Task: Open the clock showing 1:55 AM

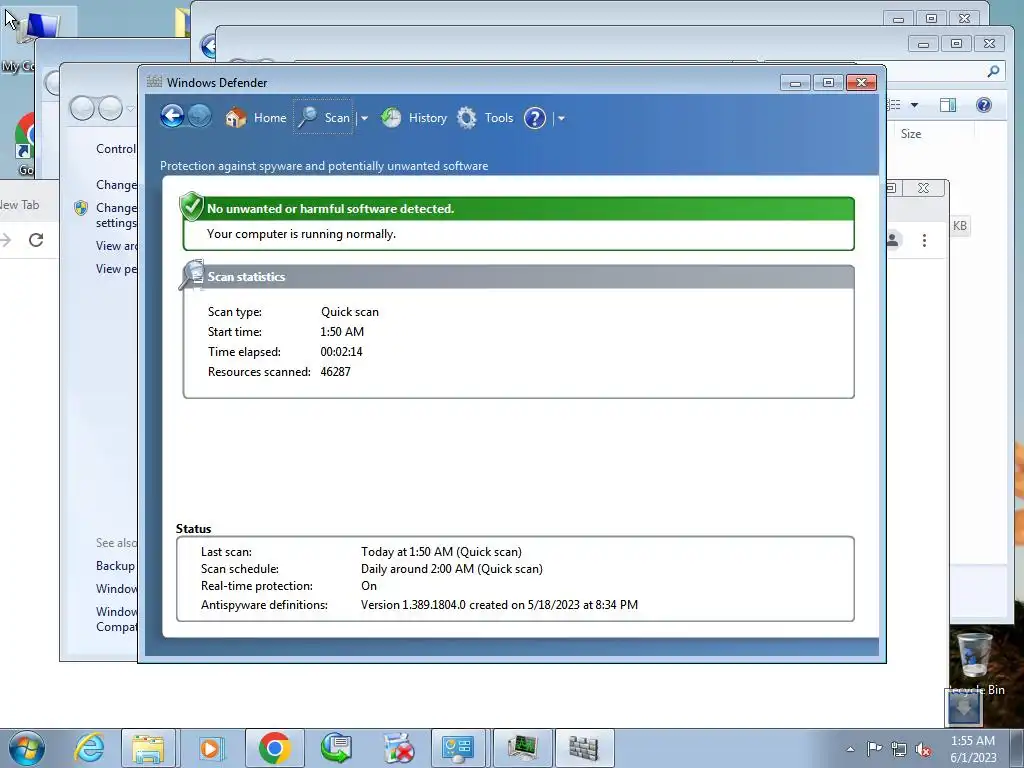Action: pyautogui.click(x=973, y=749)
